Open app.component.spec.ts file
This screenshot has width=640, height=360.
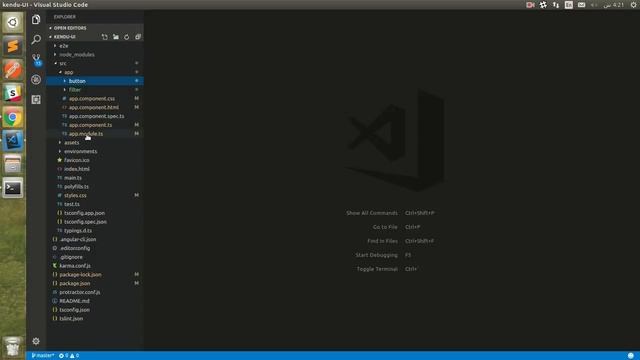tap(95, 116)
